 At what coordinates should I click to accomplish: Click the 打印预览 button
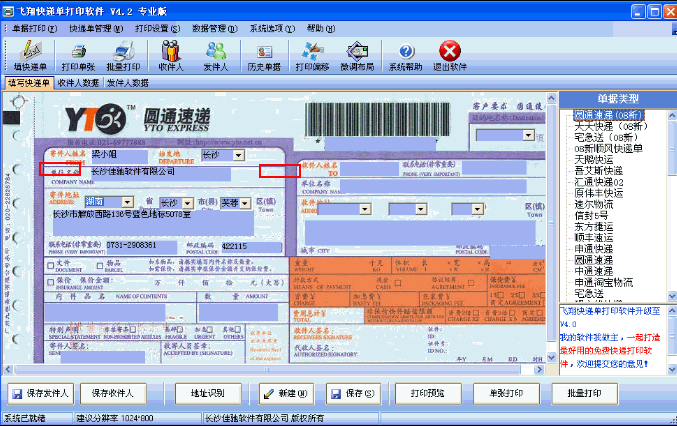(x=427, y=393)
